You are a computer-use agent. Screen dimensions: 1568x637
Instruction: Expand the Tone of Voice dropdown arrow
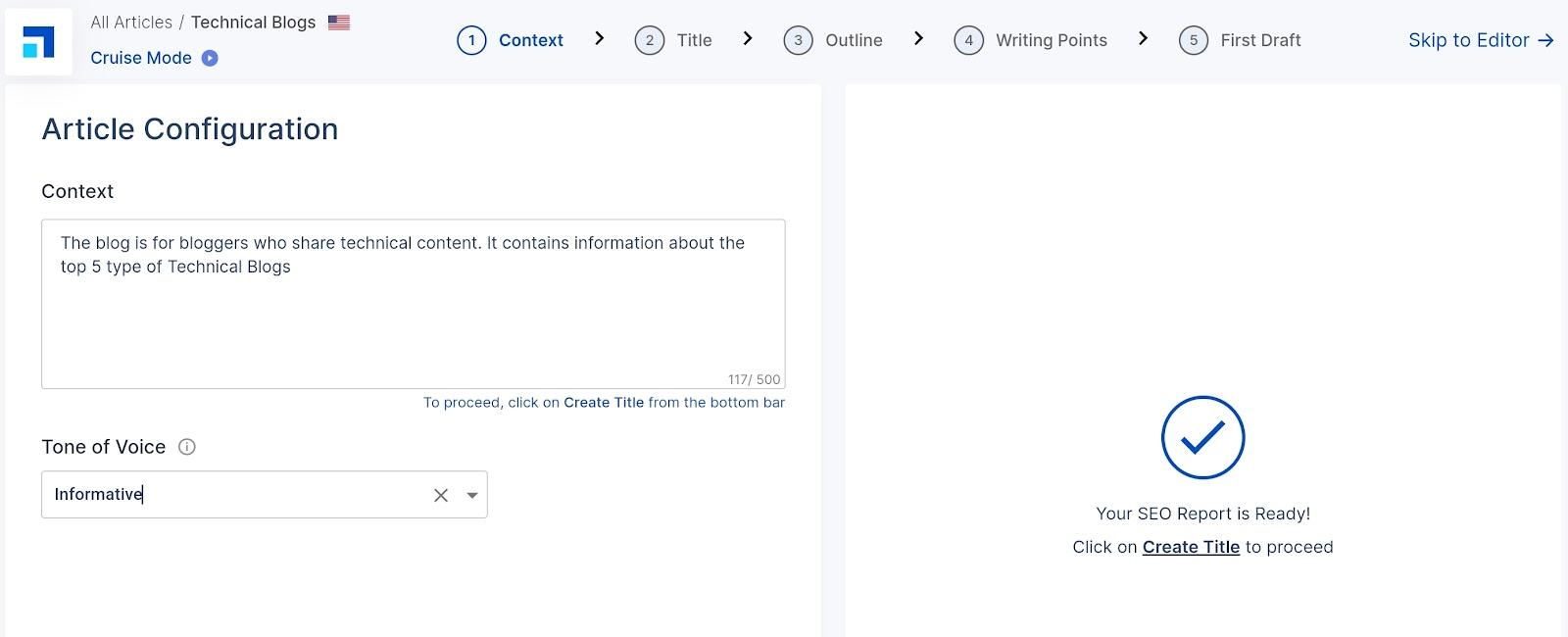(472, 495)
